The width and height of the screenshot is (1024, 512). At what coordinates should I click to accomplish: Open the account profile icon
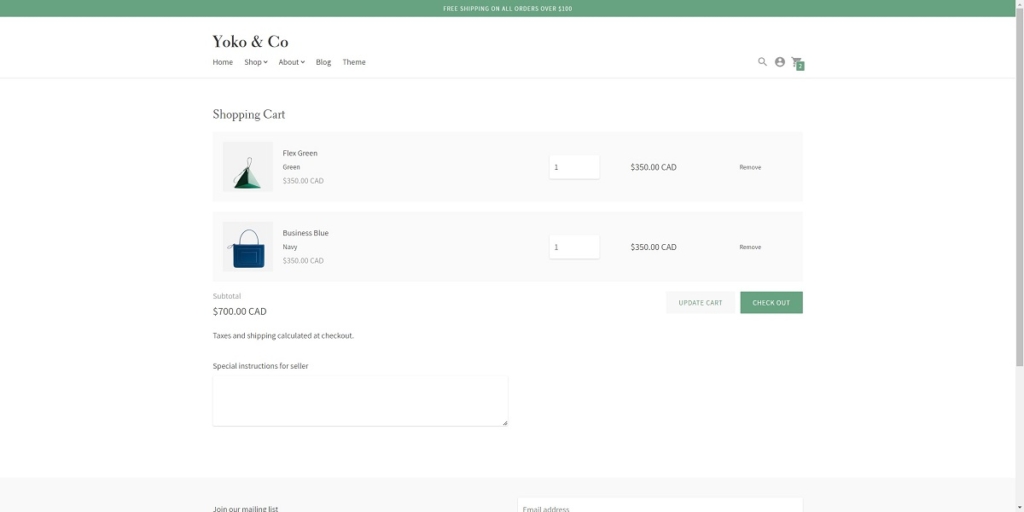point(780,62)
